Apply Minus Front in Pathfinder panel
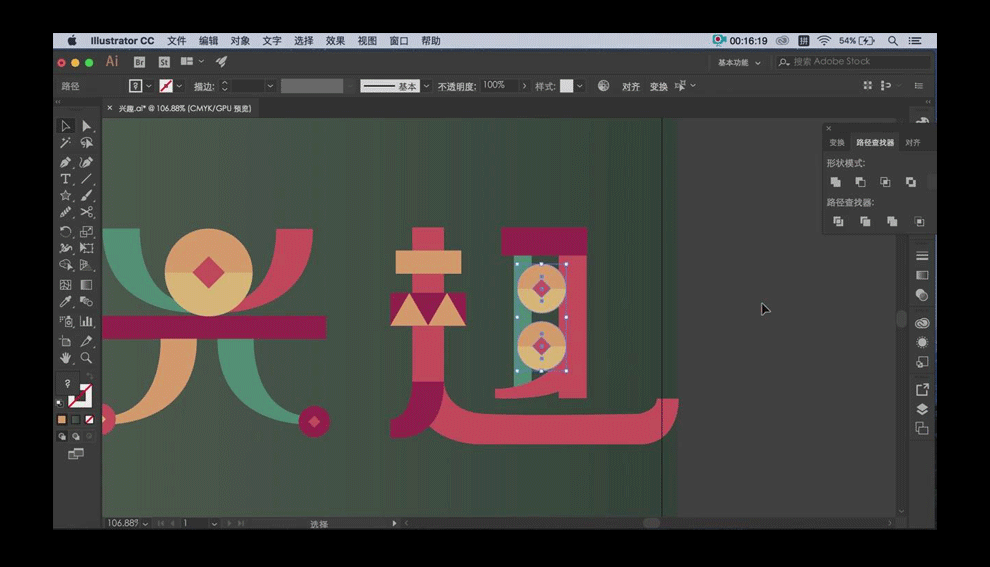 pyautogui.click(x=860, y=182)
